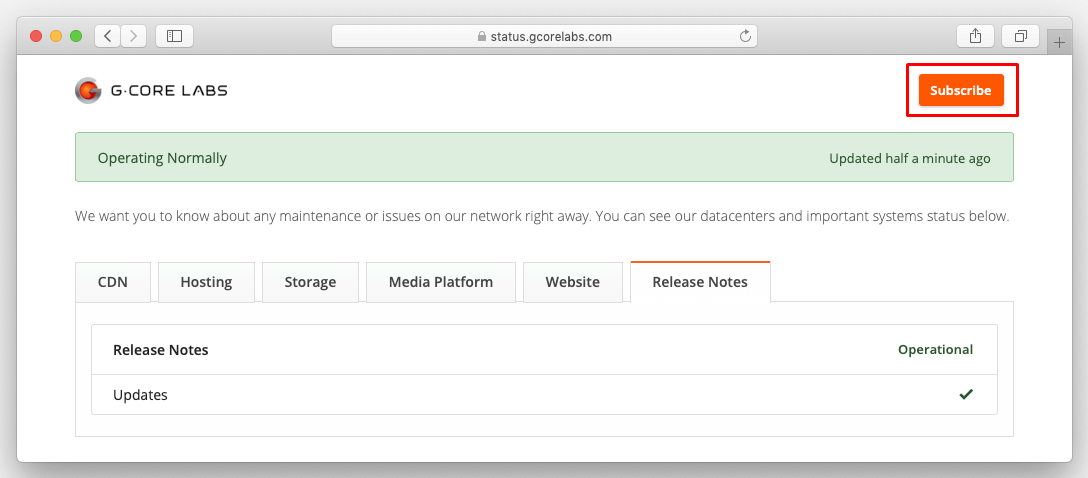Image resolution: width=1088 pixels, height=478 pixels.
Task: Click the Safari forward arrow
Action: tap(134, 36)
